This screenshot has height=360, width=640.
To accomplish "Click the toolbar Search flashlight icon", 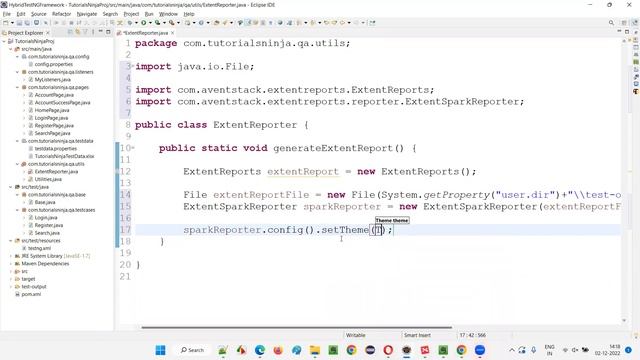I will coord(225,23).
